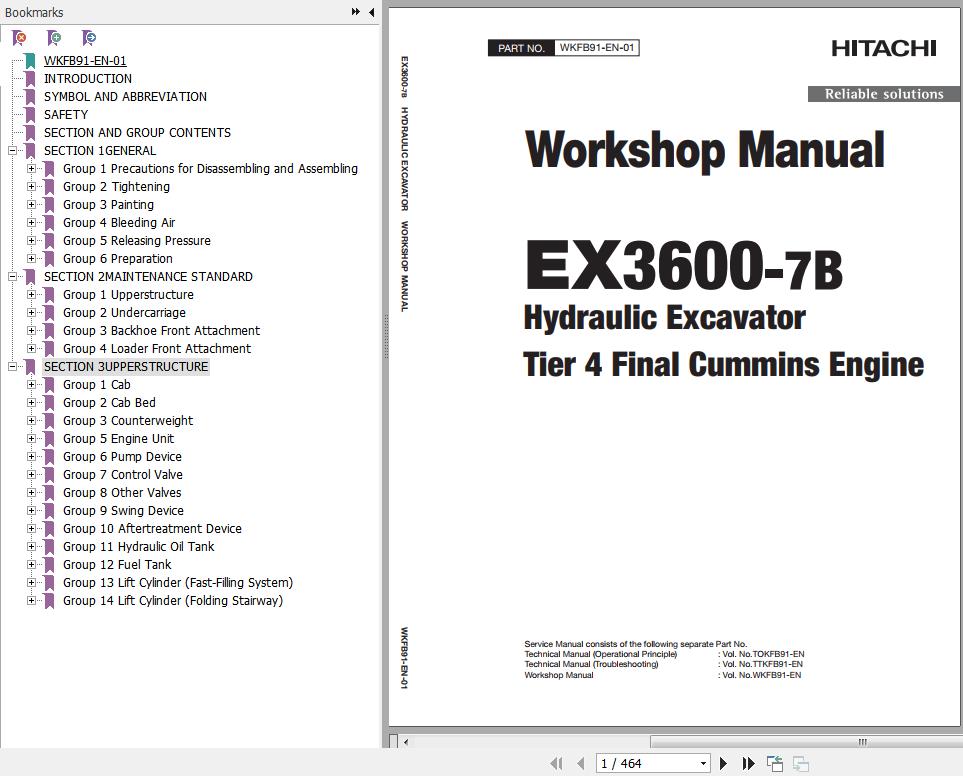963x776 pixels.
Task: Select Group 4 Loader Front Attachment
Action: tap(157, 349)
